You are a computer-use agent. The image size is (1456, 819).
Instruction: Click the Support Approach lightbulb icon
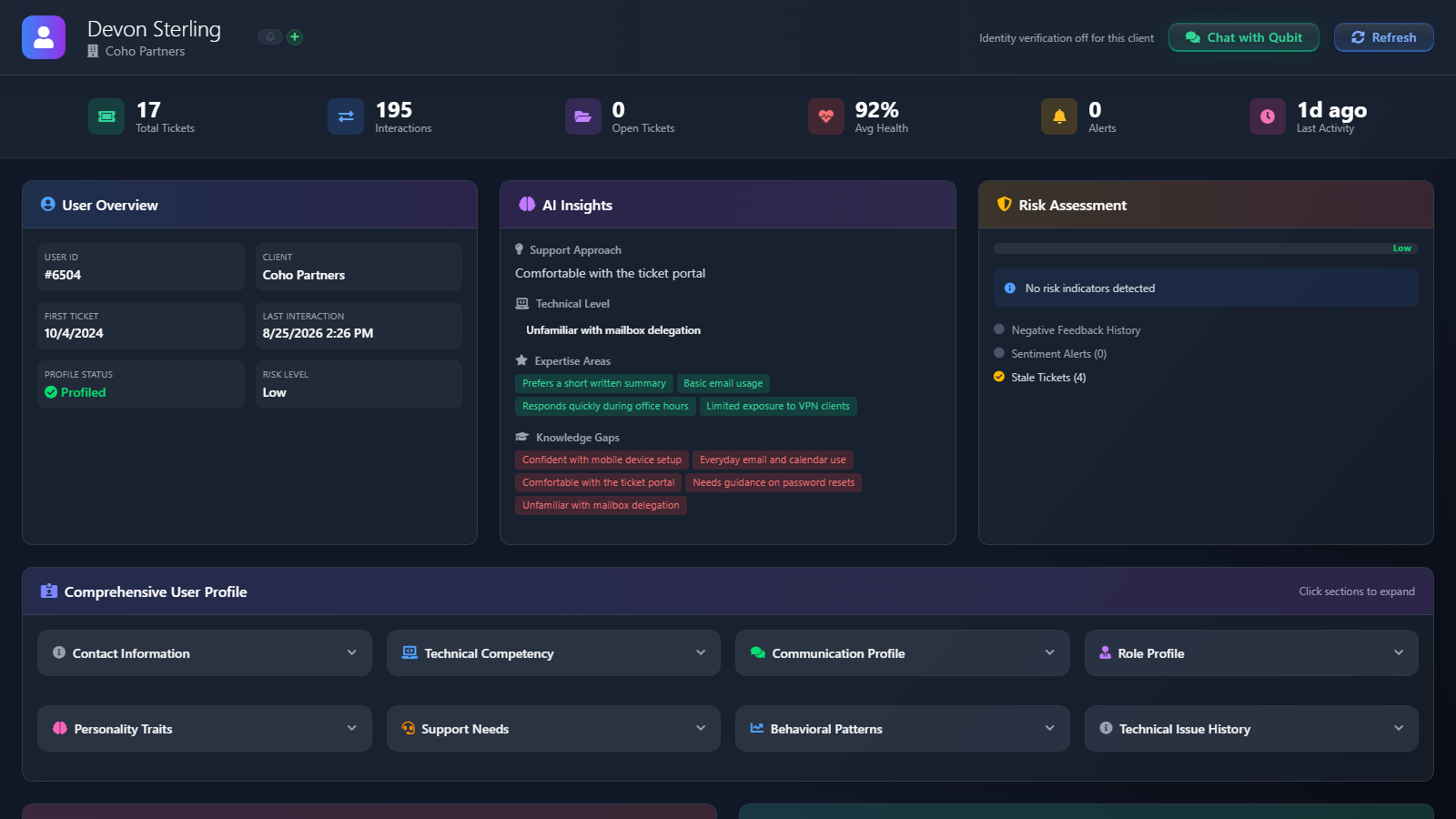coord(520,249)
